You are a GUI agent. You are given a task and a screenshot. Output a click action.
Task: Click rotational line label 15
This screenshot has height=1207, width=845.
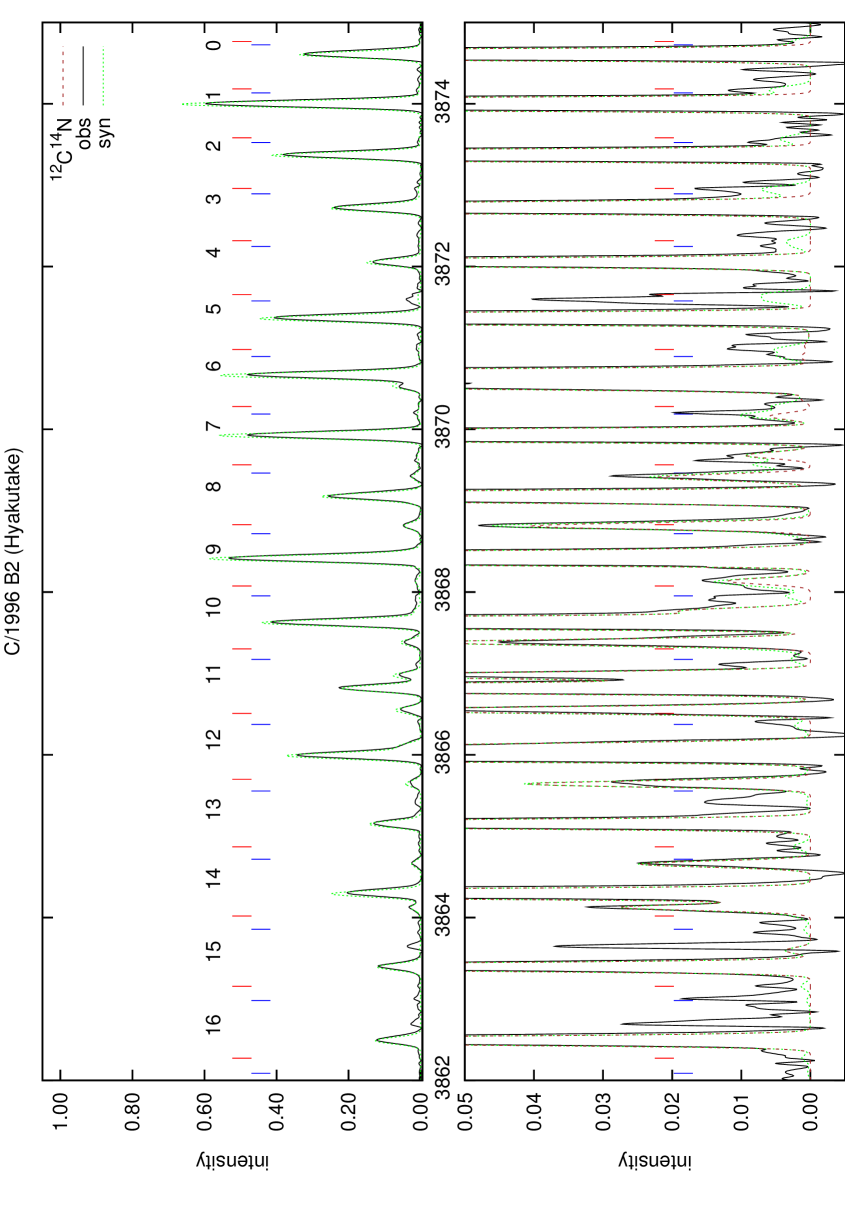point(212,949)
